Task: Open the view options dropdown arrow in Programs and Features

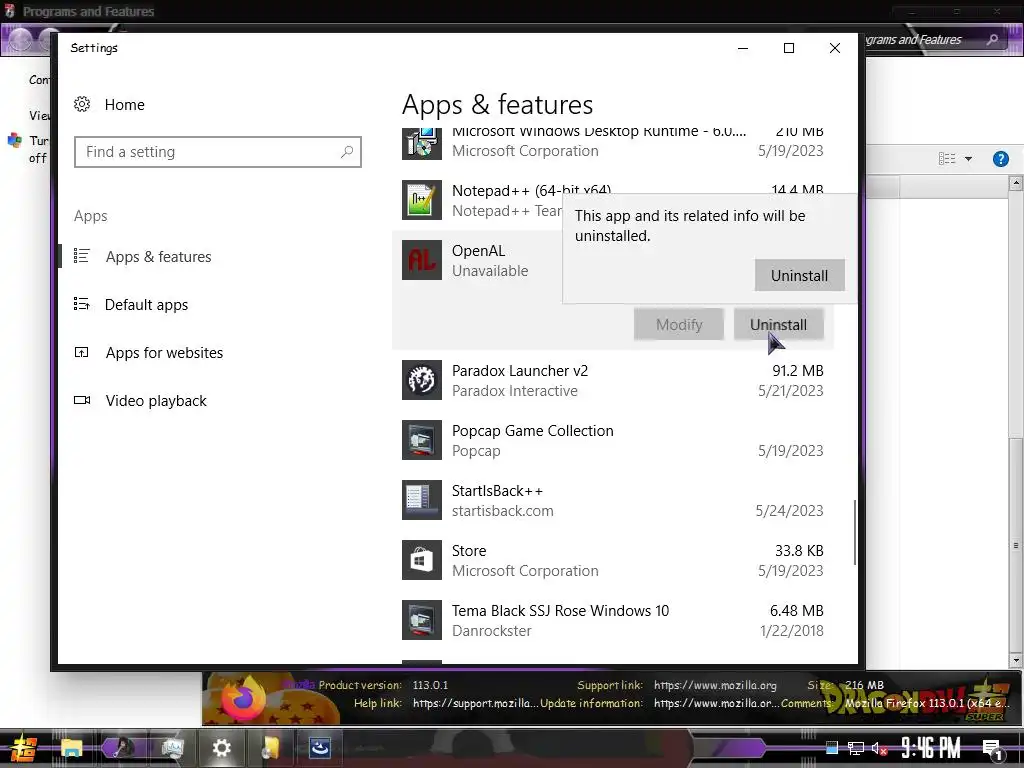Action: pyautogui.click(x=968, y=159)
